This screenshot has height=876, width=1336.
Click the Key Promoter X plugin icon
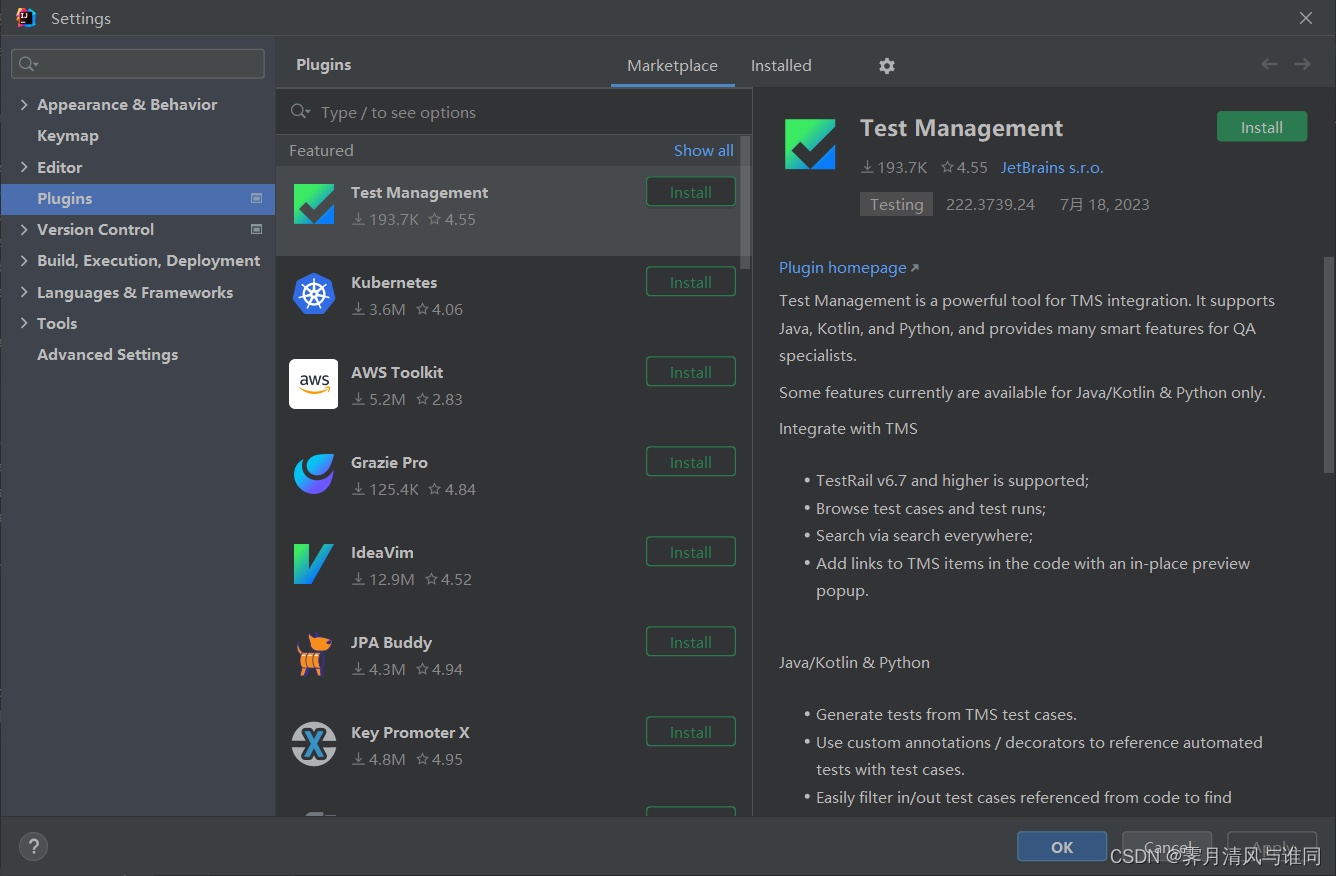[x=314, y=744]
